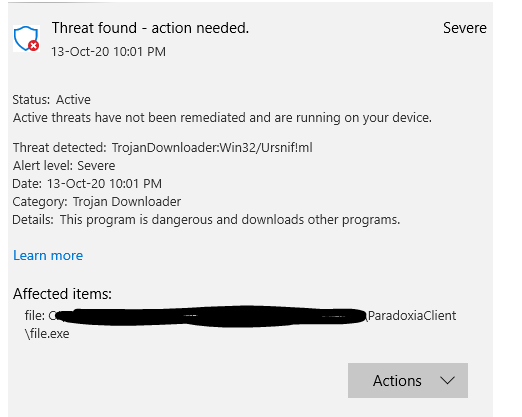Select the Severe label at top right
Screen dimensions: 522x417
[465, 28]
